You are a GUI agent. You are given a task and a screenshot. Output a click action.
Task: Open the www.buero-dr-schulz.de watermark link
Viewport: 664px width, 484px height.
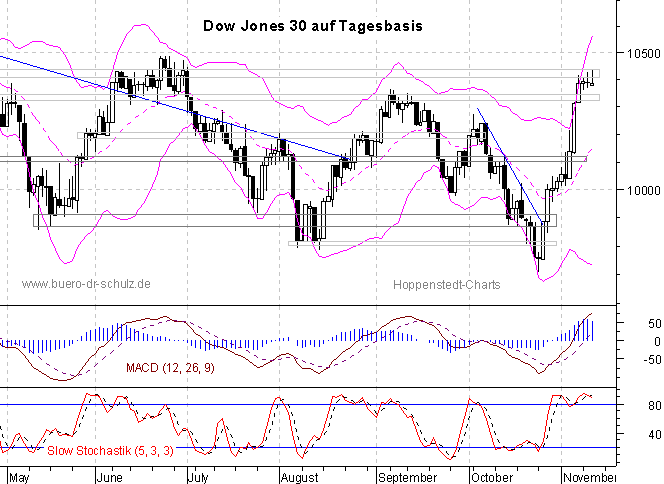point(86,284)
